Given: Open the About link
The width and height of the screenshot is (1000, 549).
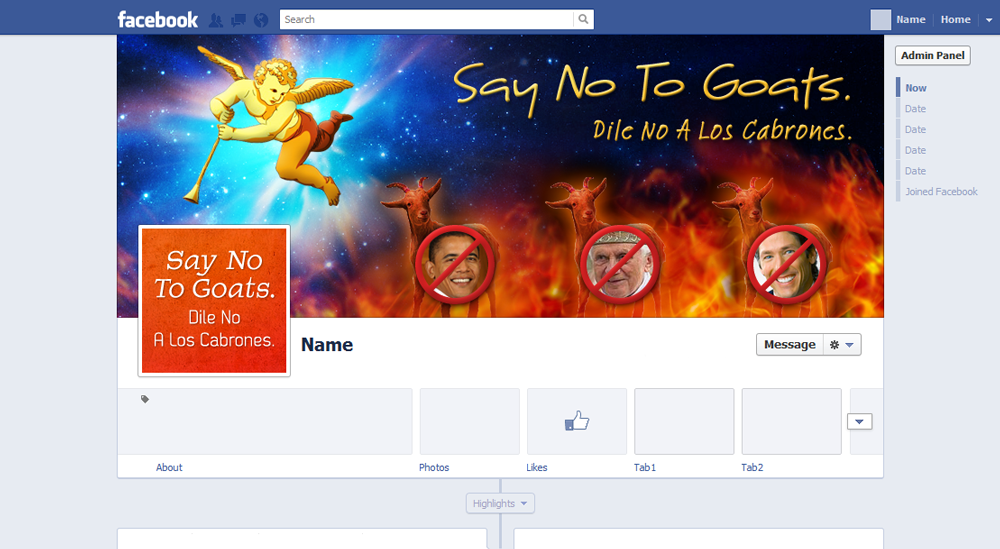Looking at the screenshot, I should 169,467.
